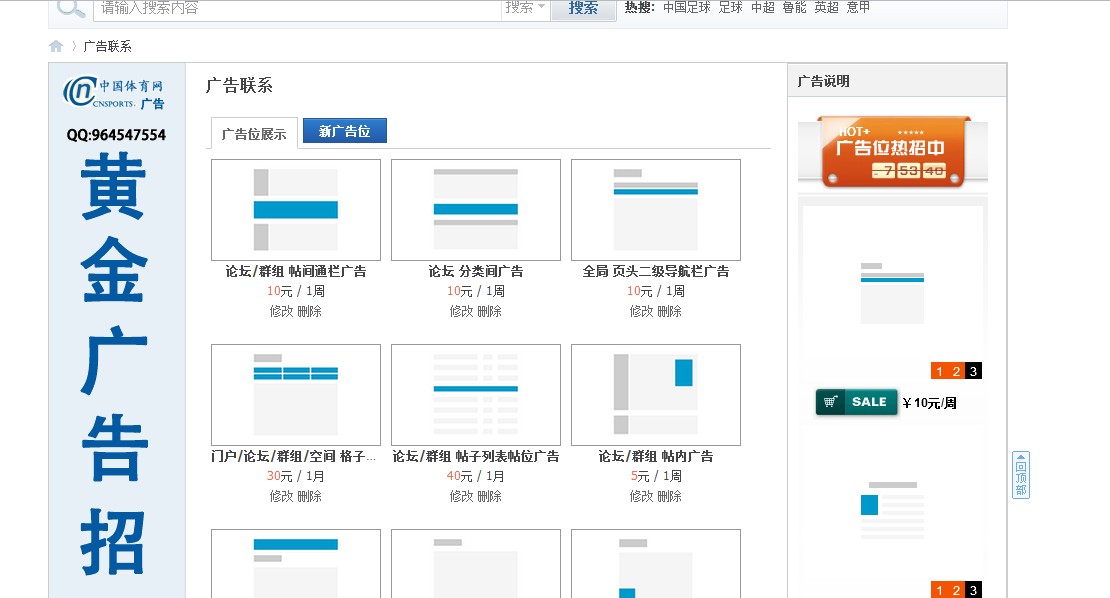This screenshot has width=1110, height=598.
Task: Open the blue 新广告位 tab
Action: [x=344, y=130]
